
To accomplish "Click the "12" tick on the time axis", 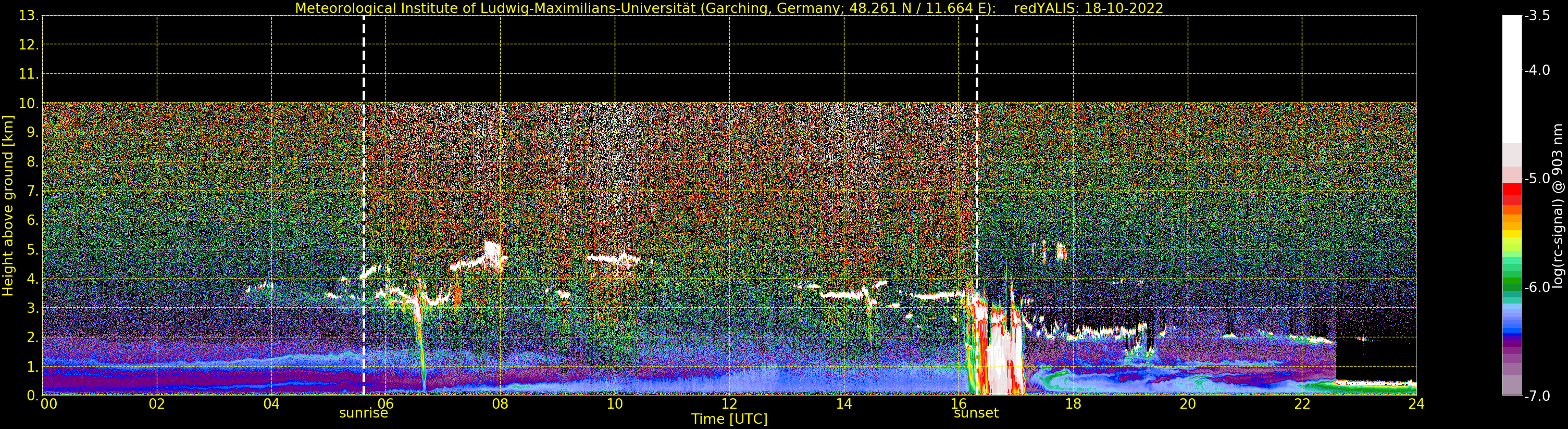I will click(729, 404).
